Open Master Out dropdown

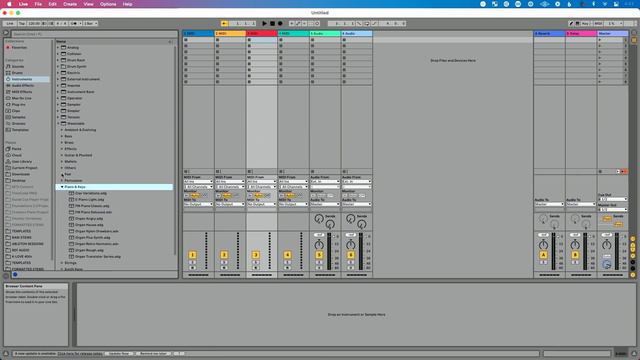pos(613,209)
